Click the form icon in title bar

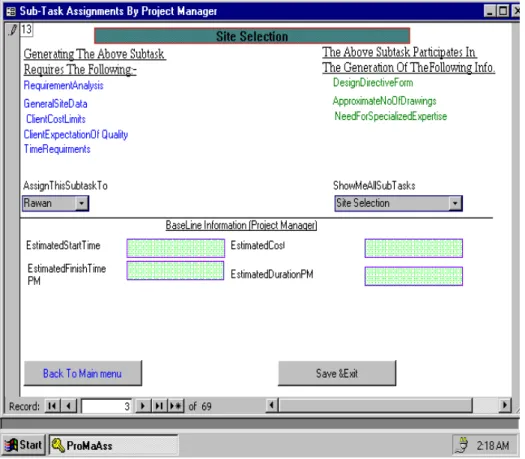pyautogui.click(x=11, y=11)
